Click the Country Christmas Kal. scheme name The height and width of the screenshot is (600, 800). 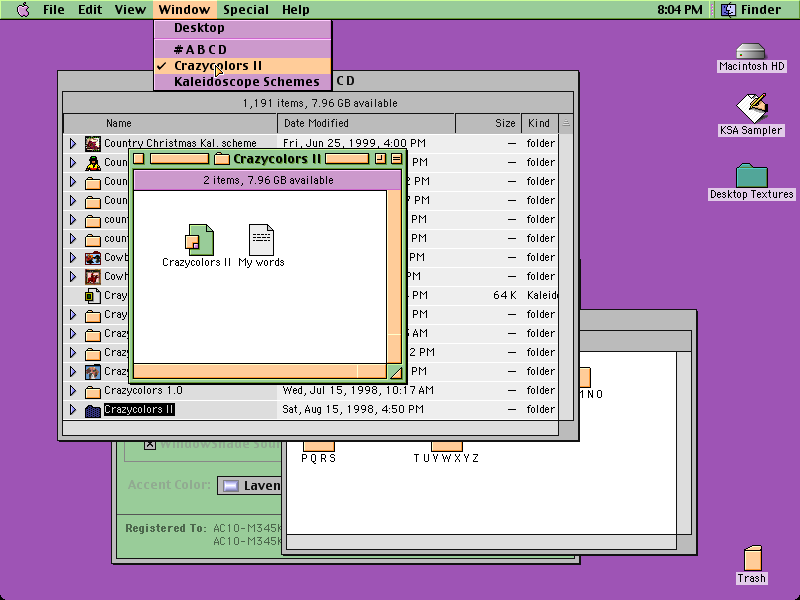pyautogui.click(x=180, y=143)
